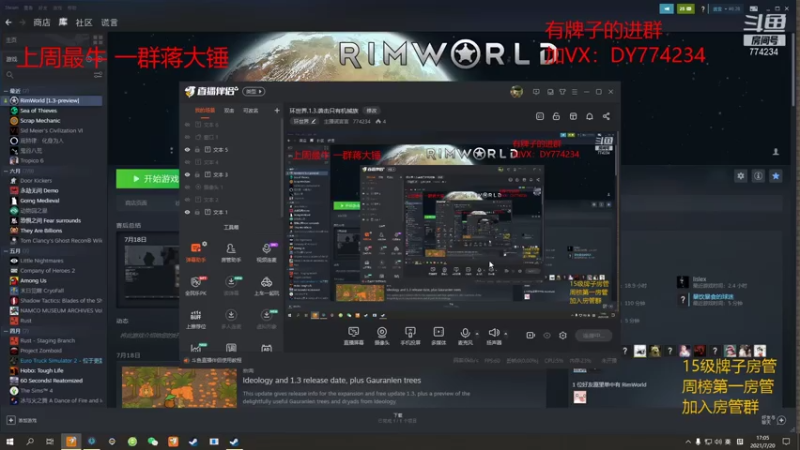Select Sid Meier's Civilization VI in list
Screen dimensions: 800x450
(53, 131)
